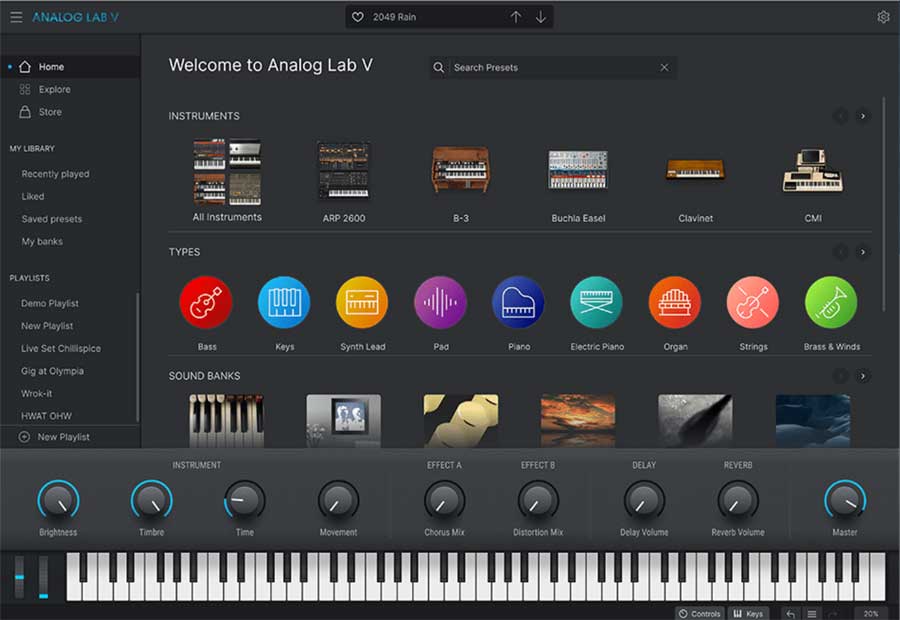The image size is (900, 620).
Task: Select the Clavinet instrument
Action: pos(696,189)
